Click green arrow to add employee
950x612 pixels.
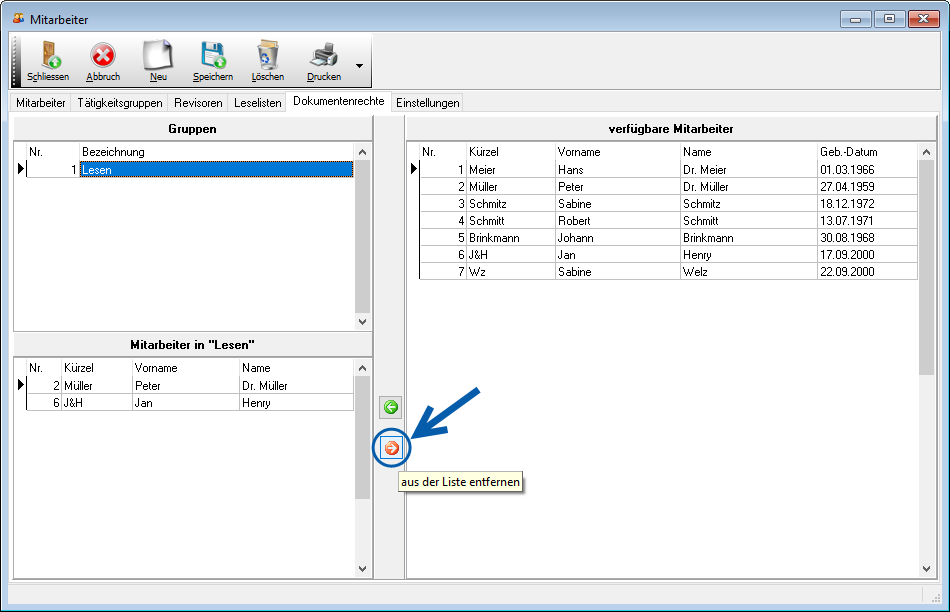(391, 407)
